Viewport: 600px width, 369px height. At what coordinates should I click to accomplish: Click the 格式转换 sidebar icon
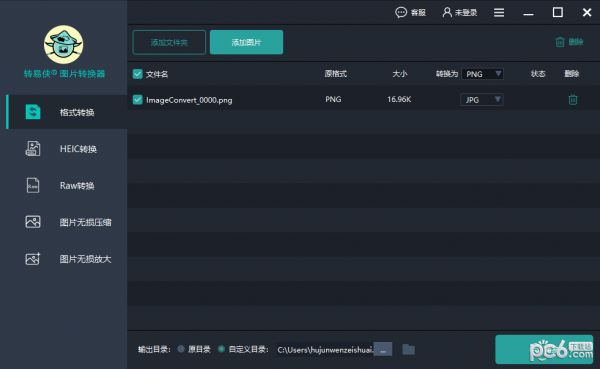click(33, 112)
